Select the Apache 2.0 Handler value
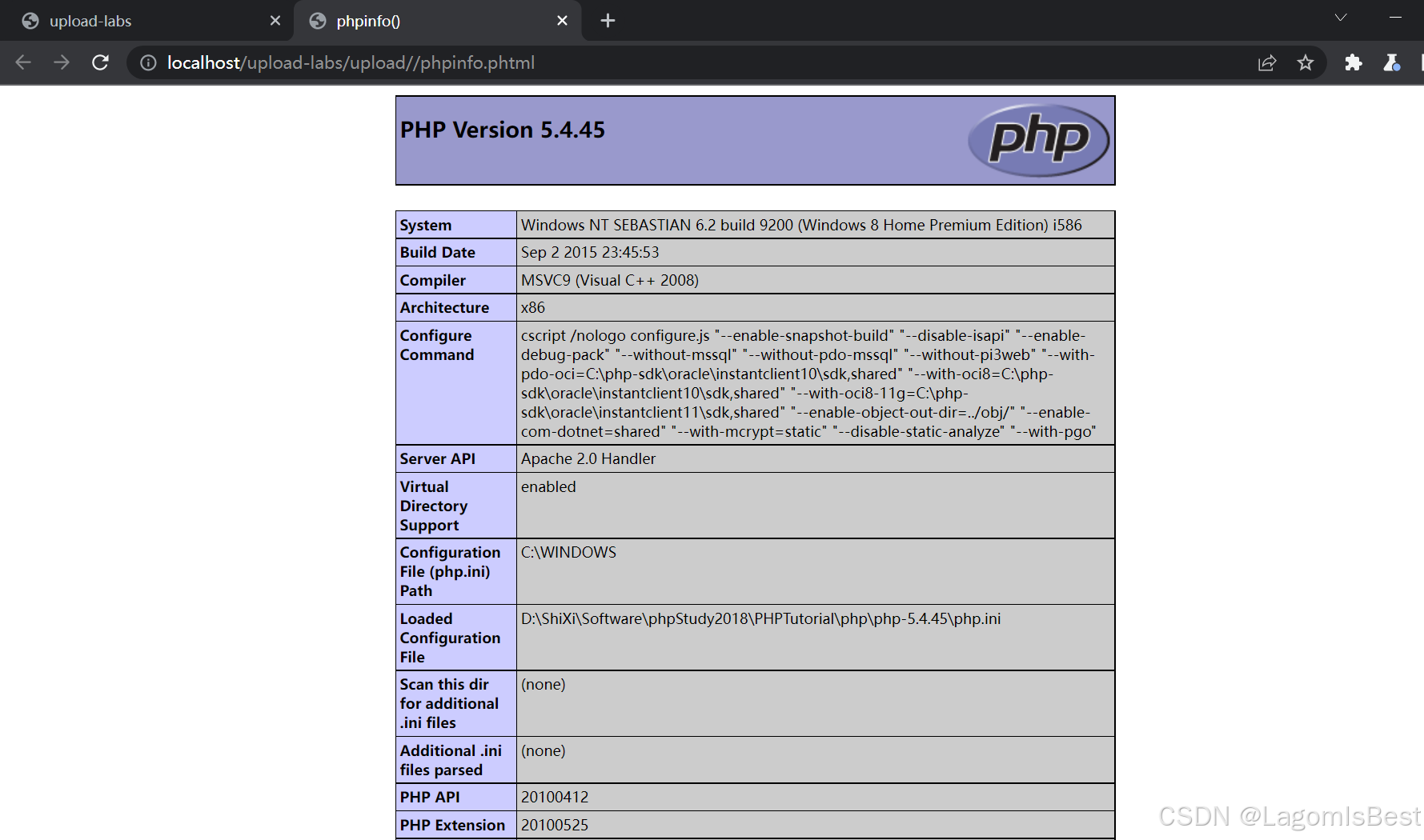Image resolution: width=1424 pixels, height=840 pixels. click(588, 459)
